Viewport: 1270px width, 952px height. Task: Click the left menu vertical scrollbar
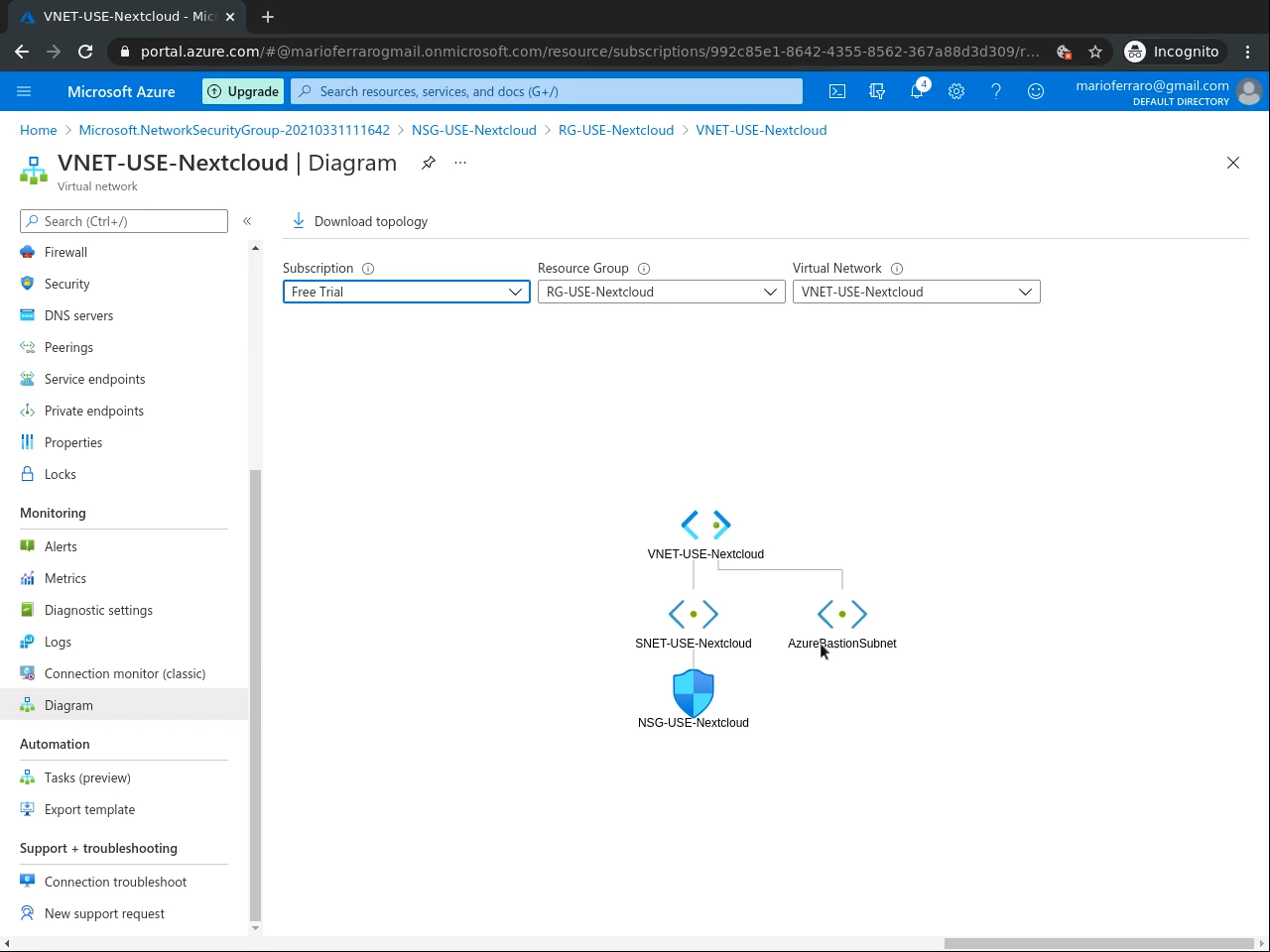(255, 694)
